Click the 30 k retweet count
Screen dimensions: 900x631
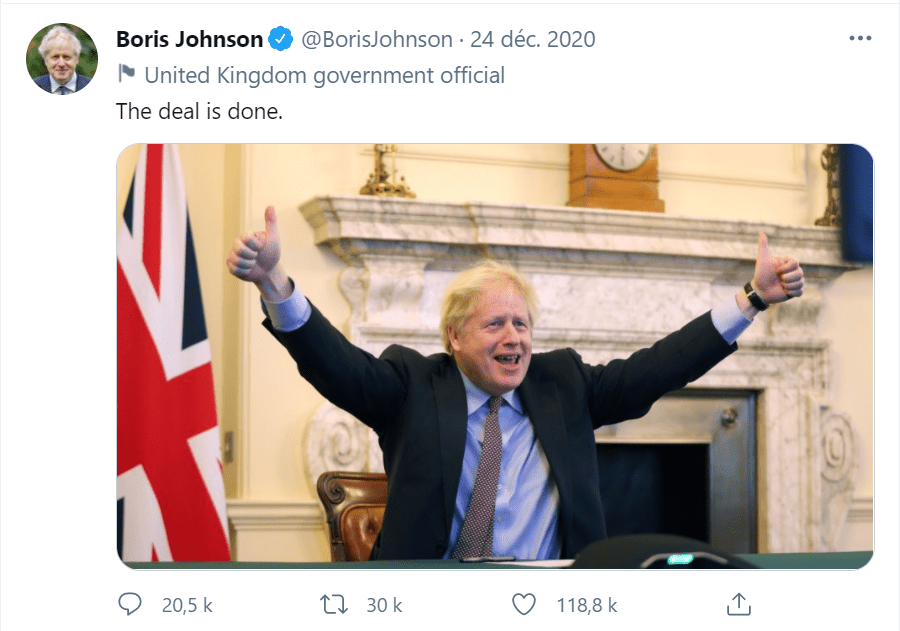[384, 605]
